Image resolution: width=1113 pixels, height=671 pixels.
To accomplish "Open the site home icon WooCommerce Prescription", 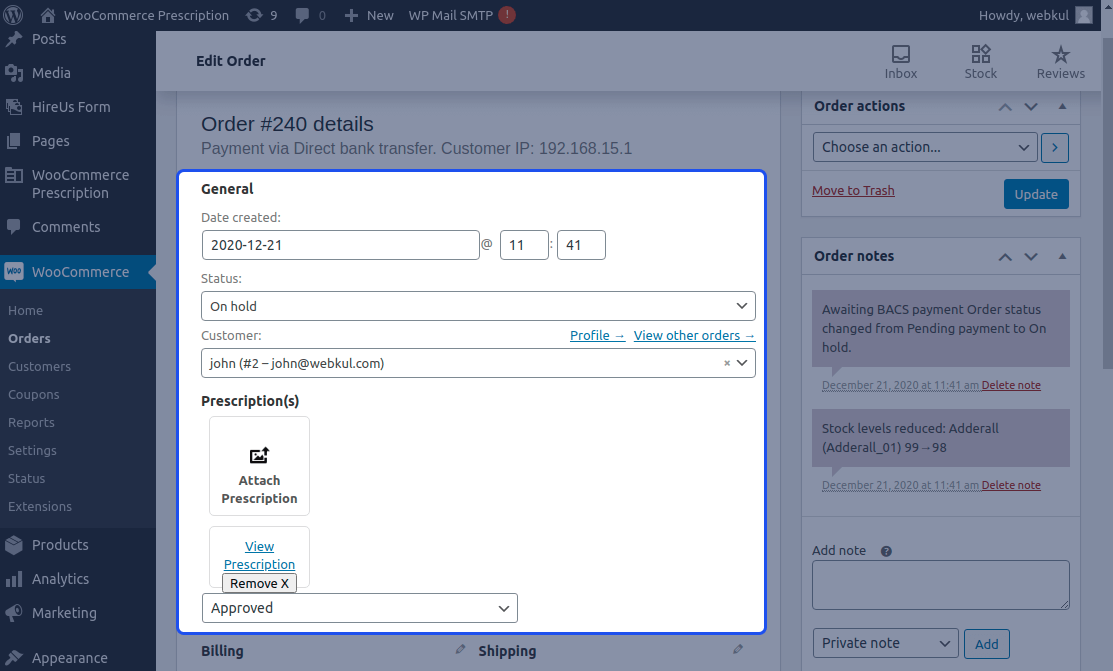I will point(48,15).
